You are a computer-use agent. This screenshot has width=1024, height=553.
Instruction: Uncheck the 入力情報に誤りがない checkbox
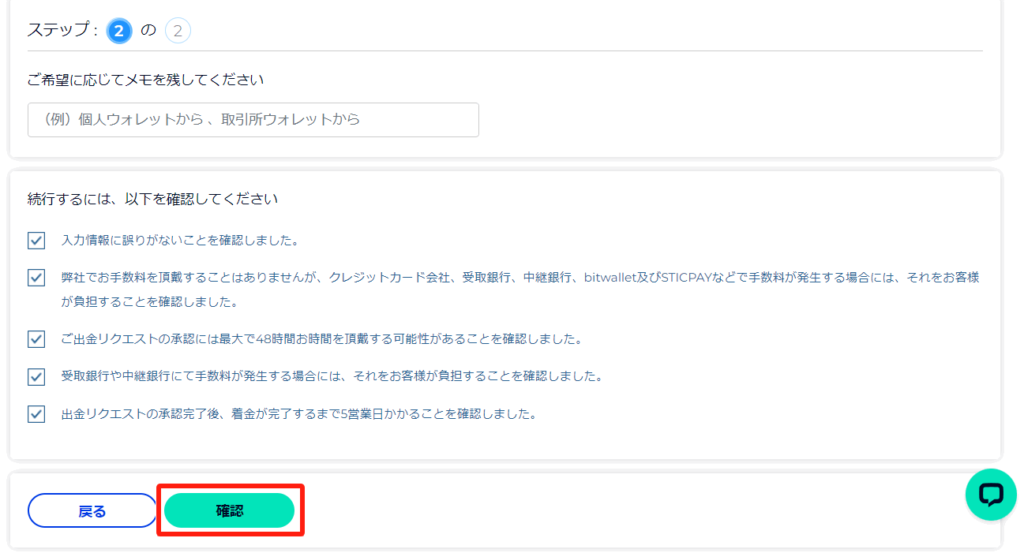pos(37,240)
